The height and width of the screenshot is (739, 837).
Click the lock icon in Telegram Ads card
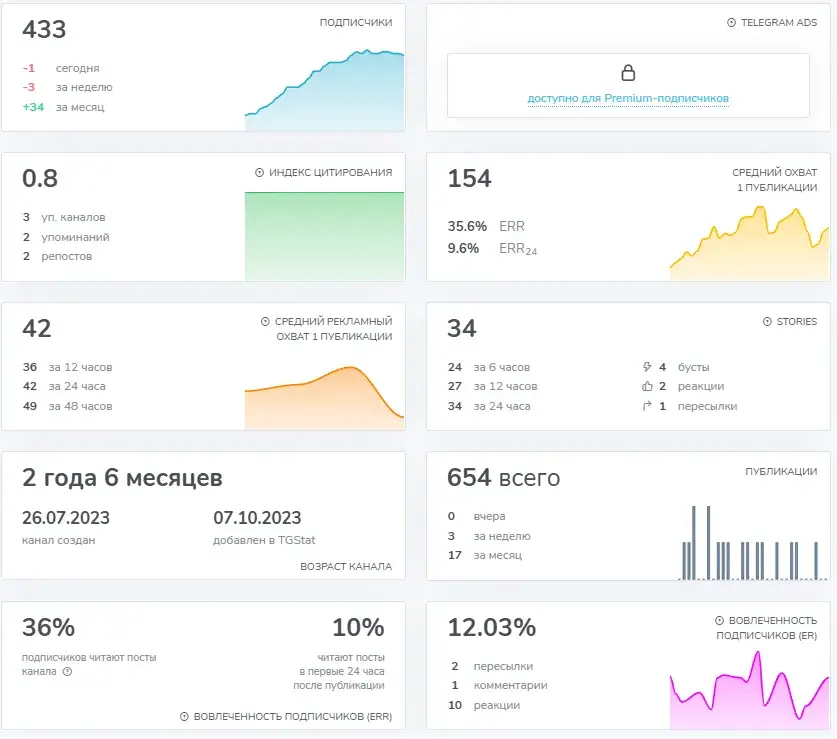[x=628, y=72]
